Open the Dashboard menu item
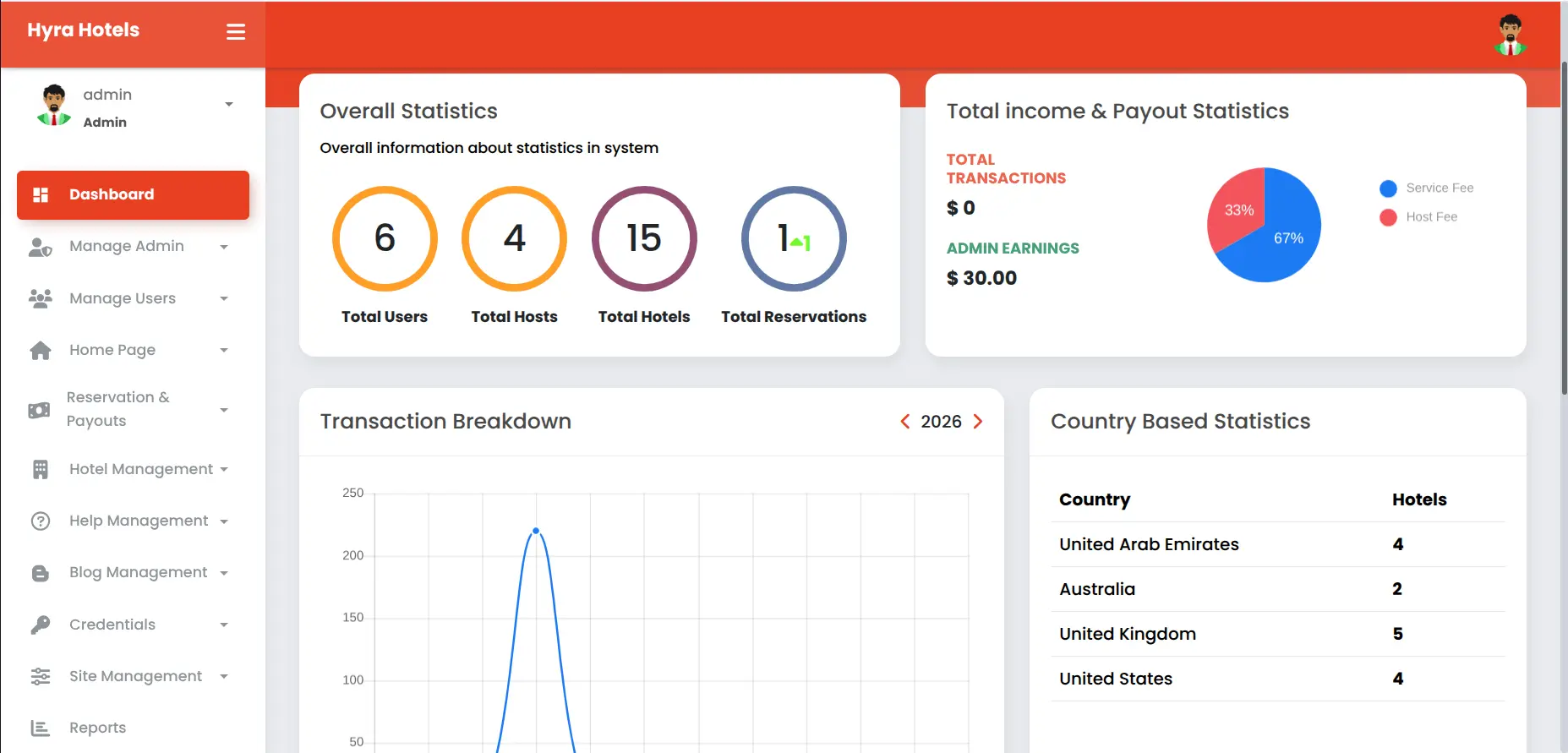 [133, 195]
